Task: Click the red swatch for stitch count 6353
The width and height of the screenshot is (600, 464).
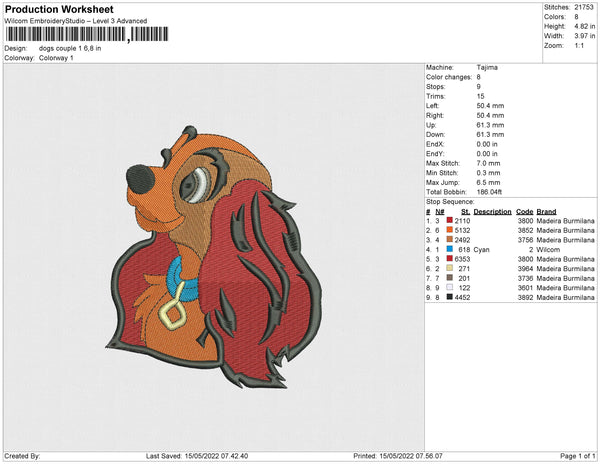Action: pyautogui.click(x=450, y=259)
